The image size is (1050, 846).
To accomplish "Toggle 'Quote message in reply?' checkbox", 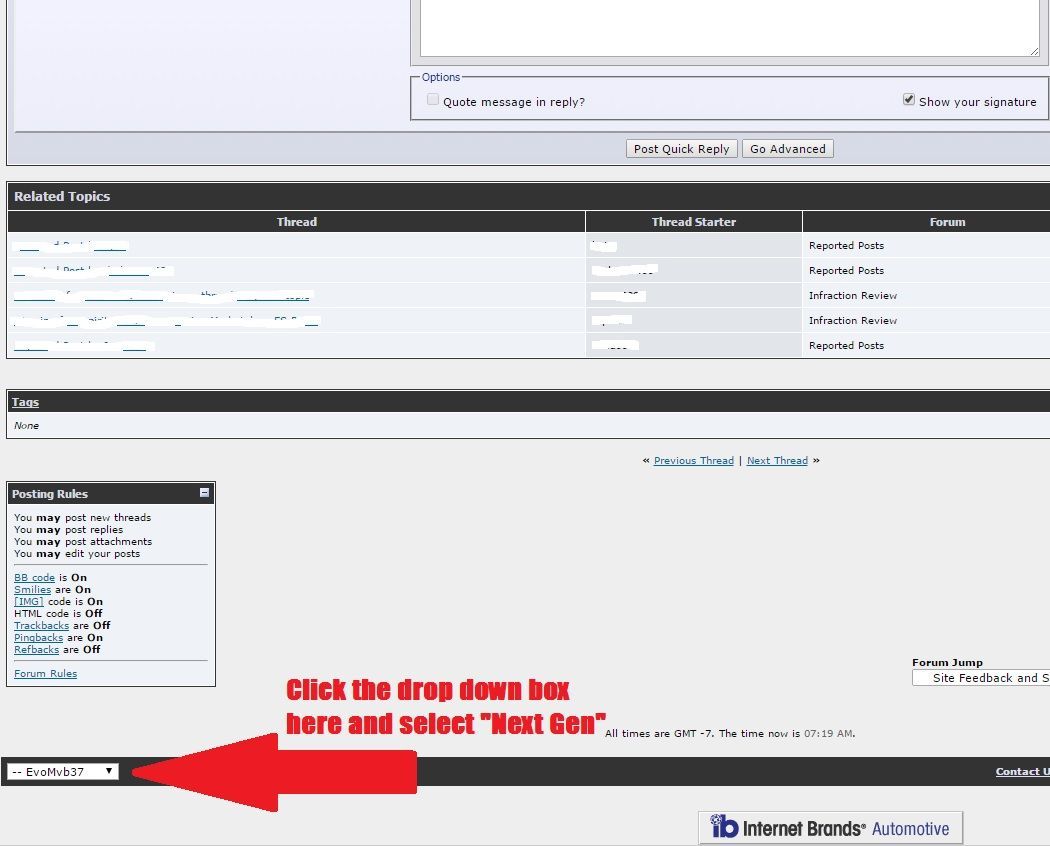I will click(433, 100).
